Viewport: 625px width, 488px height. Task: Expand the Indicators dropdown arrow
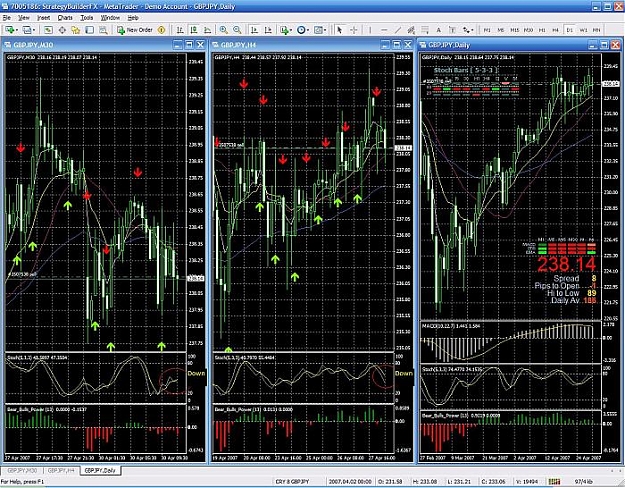pyautogui.click(x=291, y=30)
